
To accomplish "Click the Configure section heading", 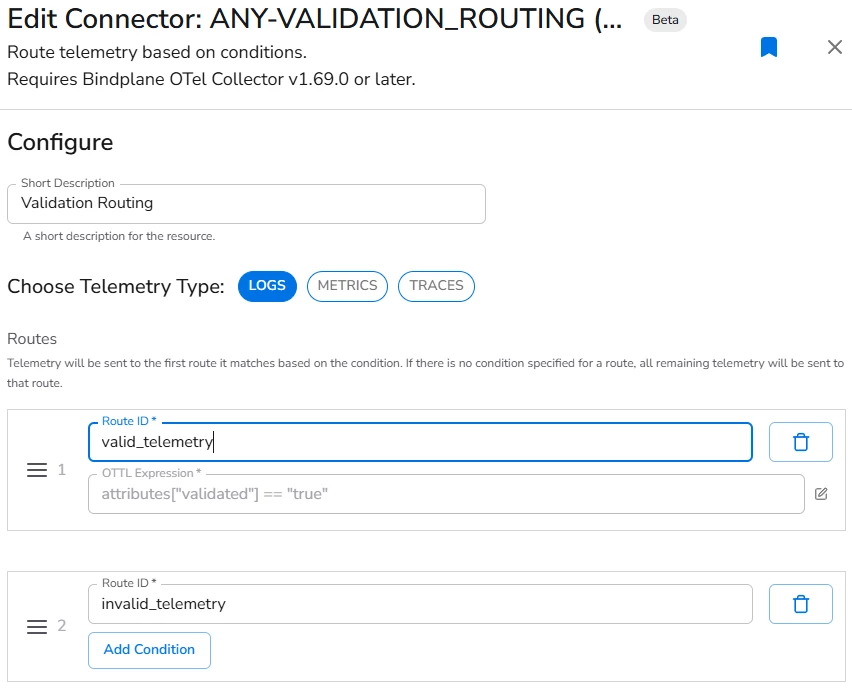I will 59,142.
